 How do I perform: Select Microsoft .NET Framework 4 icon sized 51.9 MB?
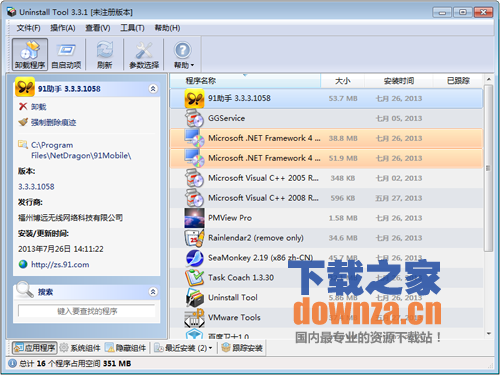[x=194, y=158]
